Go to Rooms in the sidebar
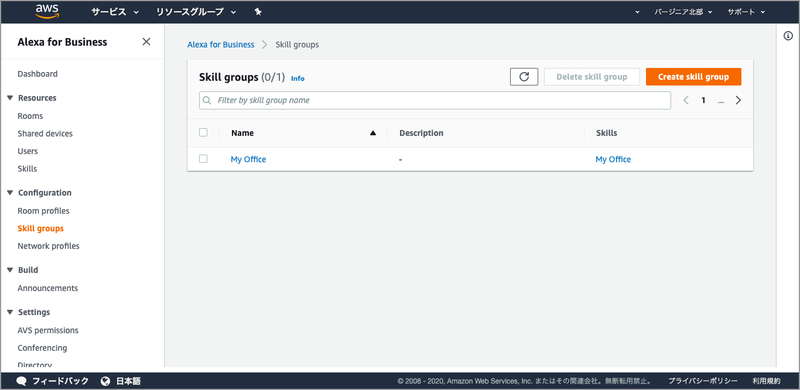The image size is (800, 390). (x=30, y=116)
